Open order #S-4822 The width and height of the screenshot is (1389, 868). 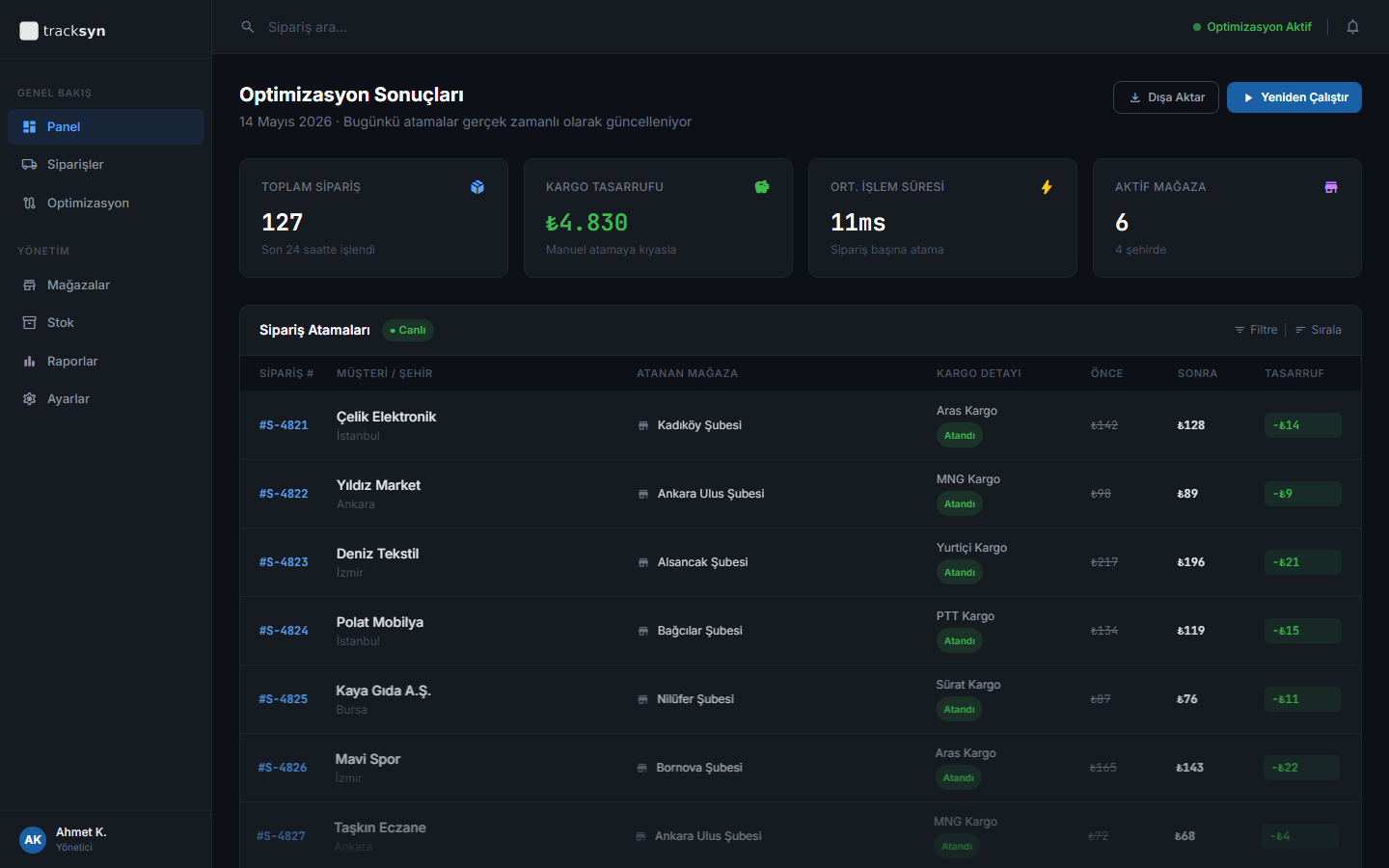(x=284, y=494)
